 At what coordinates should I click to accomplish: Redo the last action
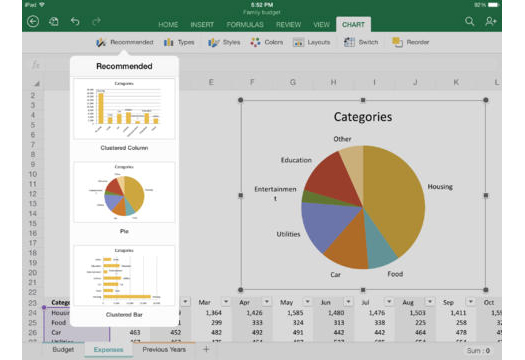[x=96, y=22]
